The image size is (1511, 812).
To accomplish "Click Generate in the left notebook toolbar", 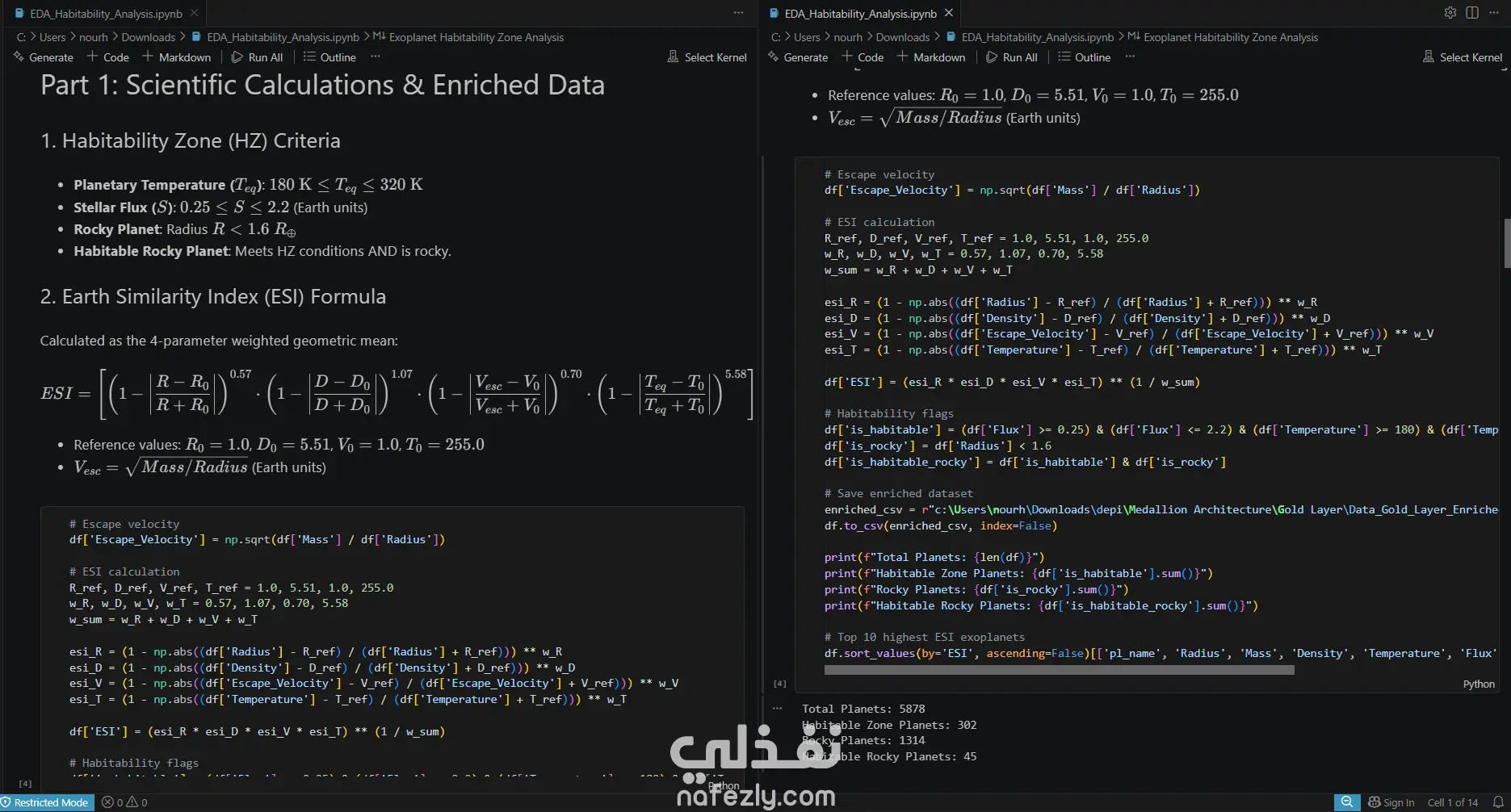I will click(44, 57).
